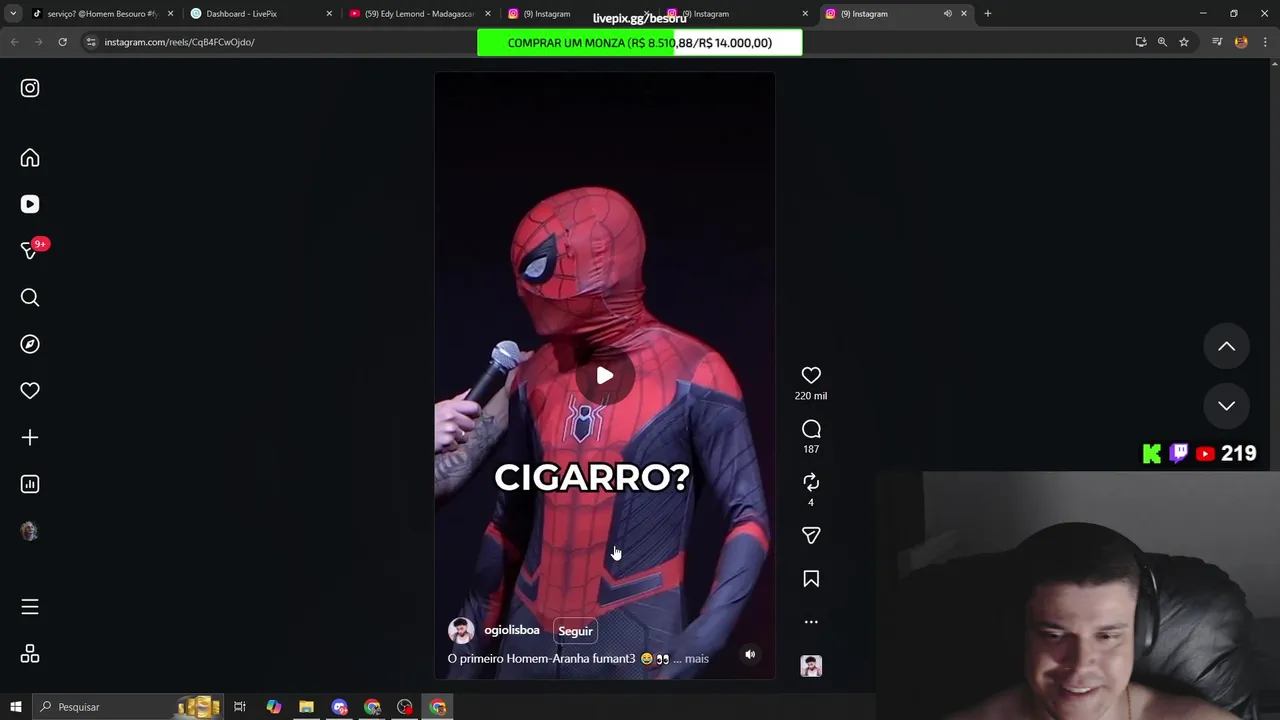The width and height of the screenshot is (1280, 720).
Task: Click the 220 mil likes count
Action: pyautogui.click(x=811, y=396)
